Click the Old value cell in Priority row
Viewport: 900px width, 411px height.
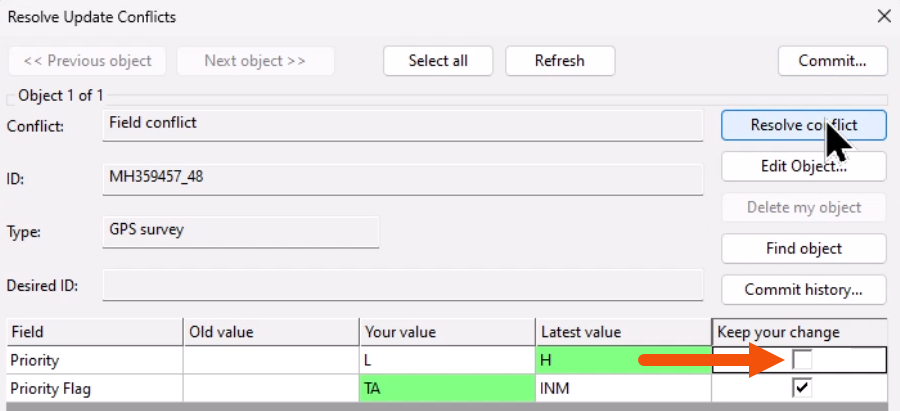click(271, 360)
